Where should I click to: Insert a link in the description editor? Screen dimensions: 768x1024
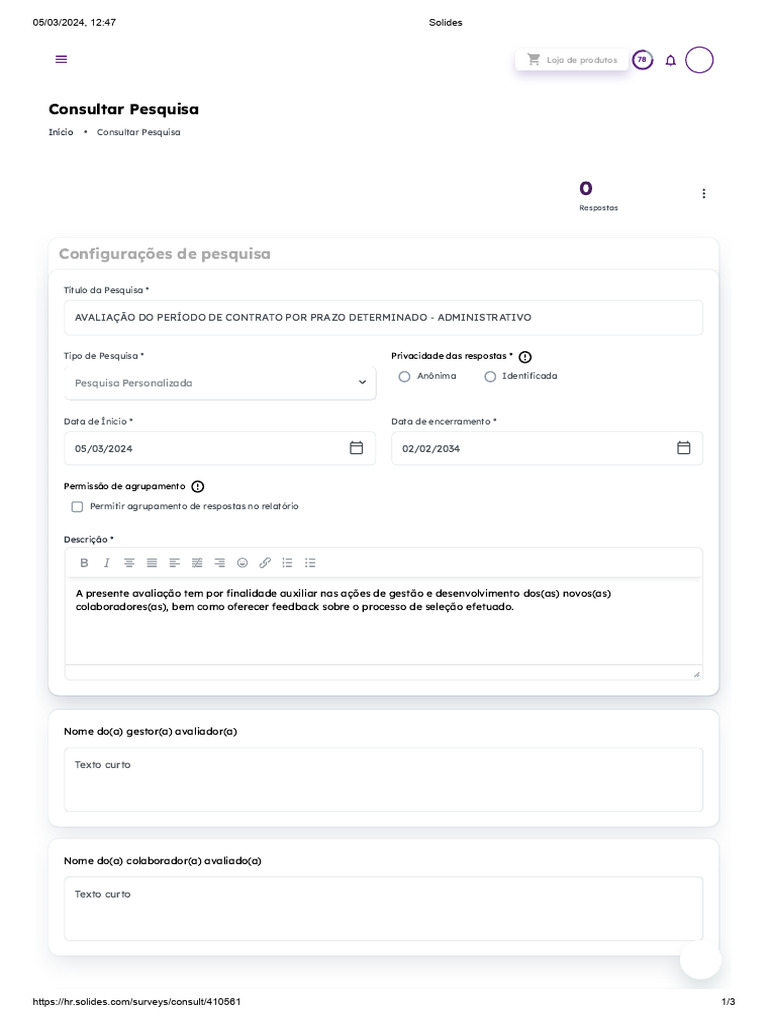point(264,563)
